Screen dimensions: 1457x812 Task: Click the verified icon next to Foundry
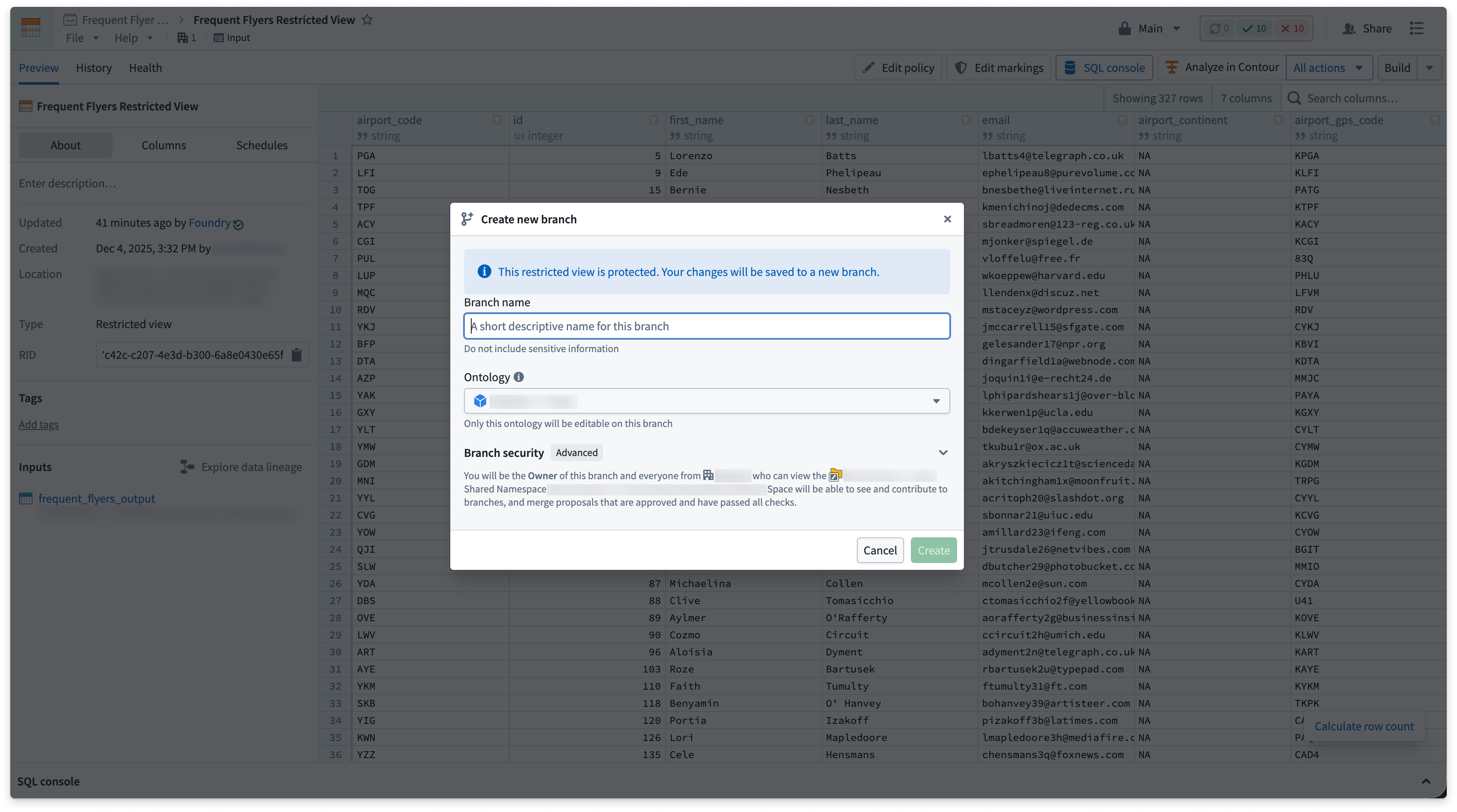click(x=238, y=225)
